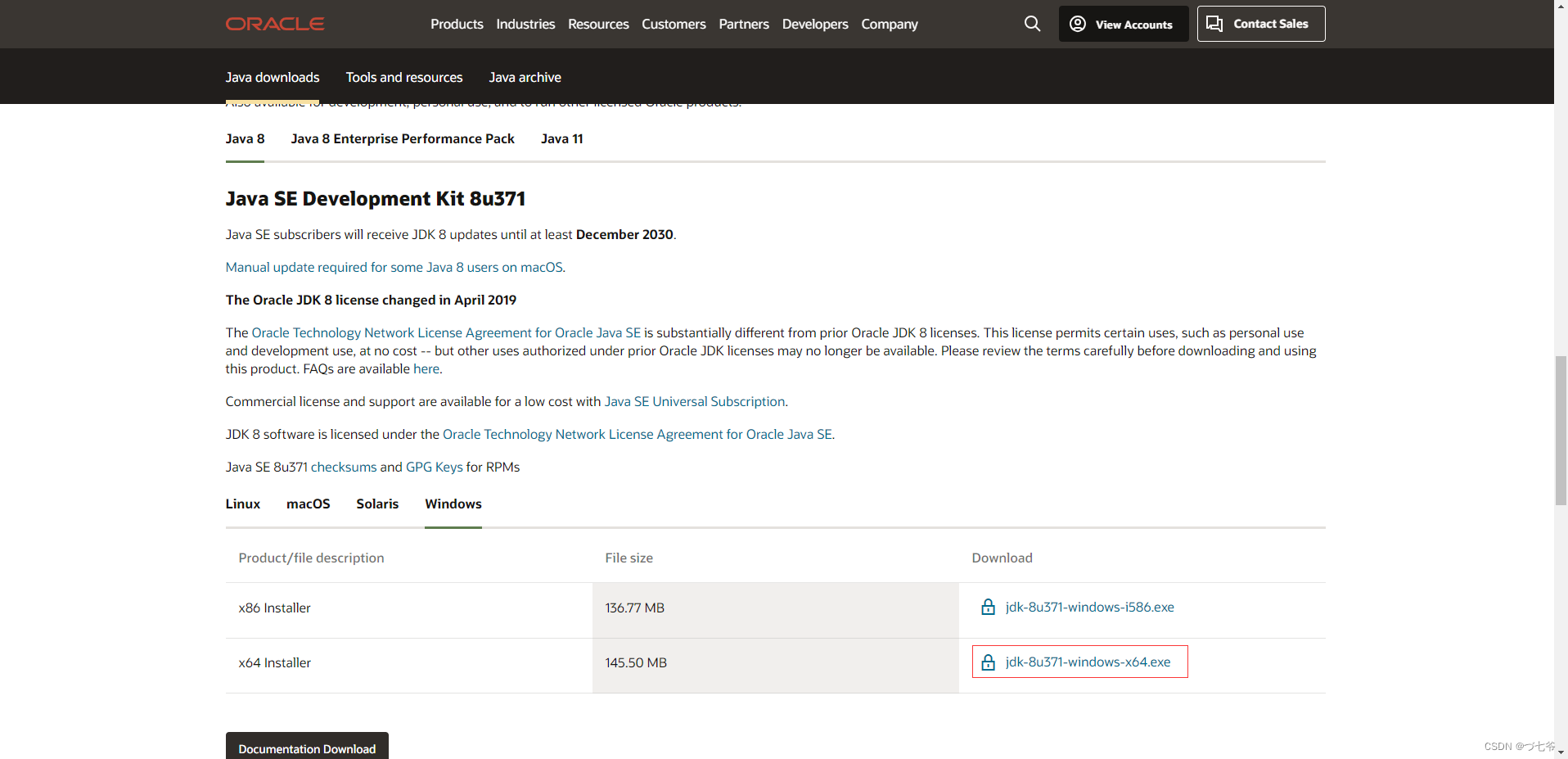Select the Solaris tab

377,504
